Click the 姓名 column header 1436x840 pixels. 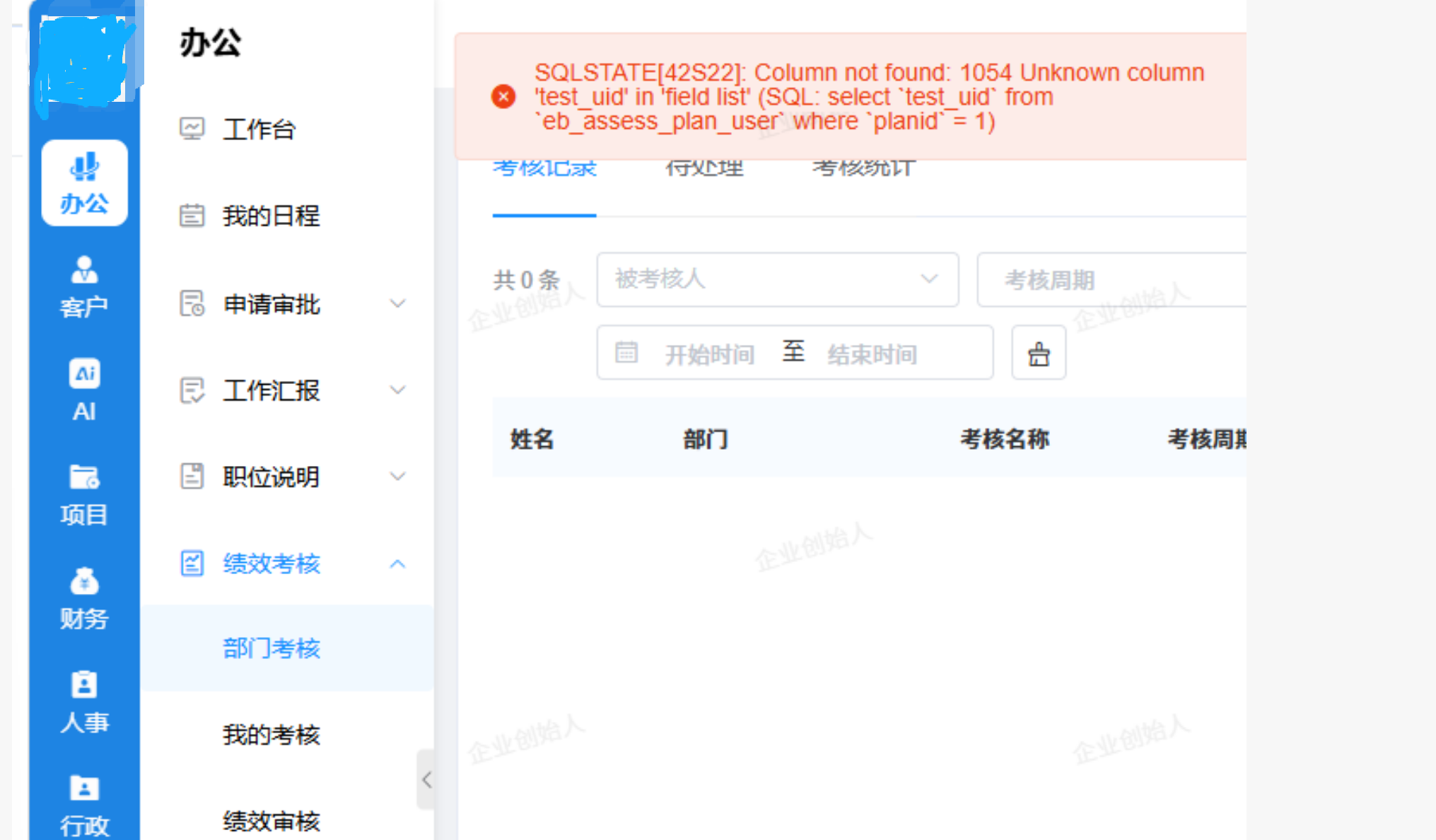[532, 439]
